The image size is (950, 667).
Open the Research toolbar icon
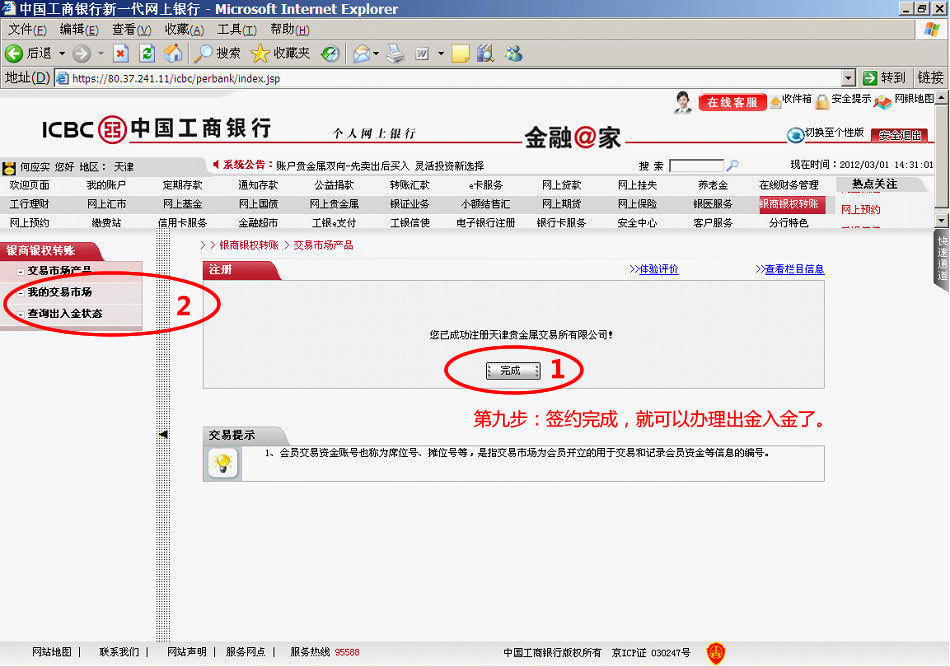485,54
